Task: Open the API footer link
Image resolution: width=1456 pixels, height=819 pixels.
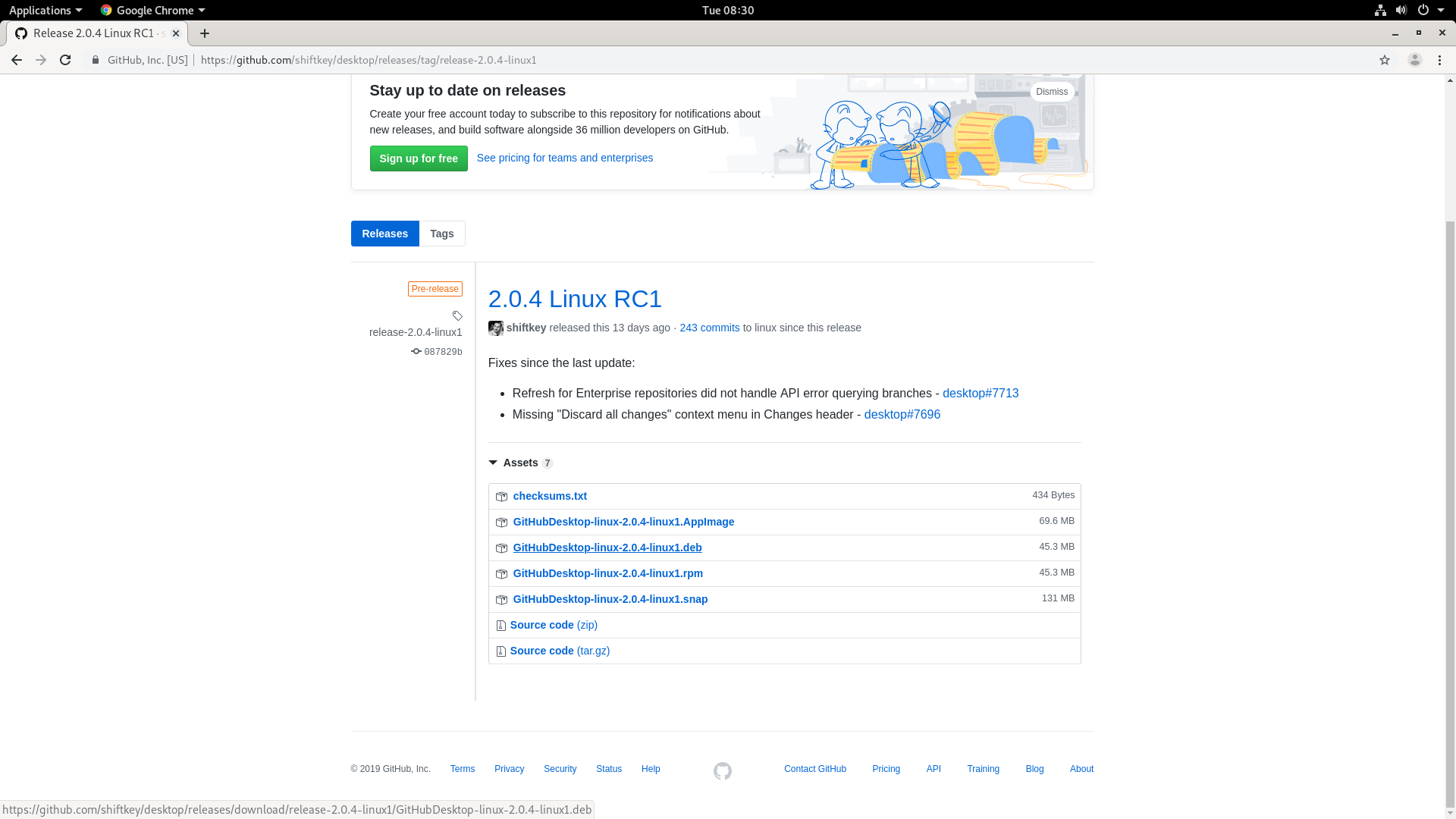Action: [x=934, y=769]
